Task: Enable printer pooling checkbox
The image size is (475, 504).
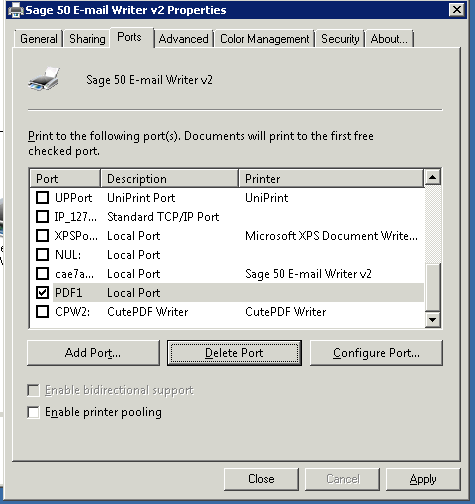Action: point(33,412)
